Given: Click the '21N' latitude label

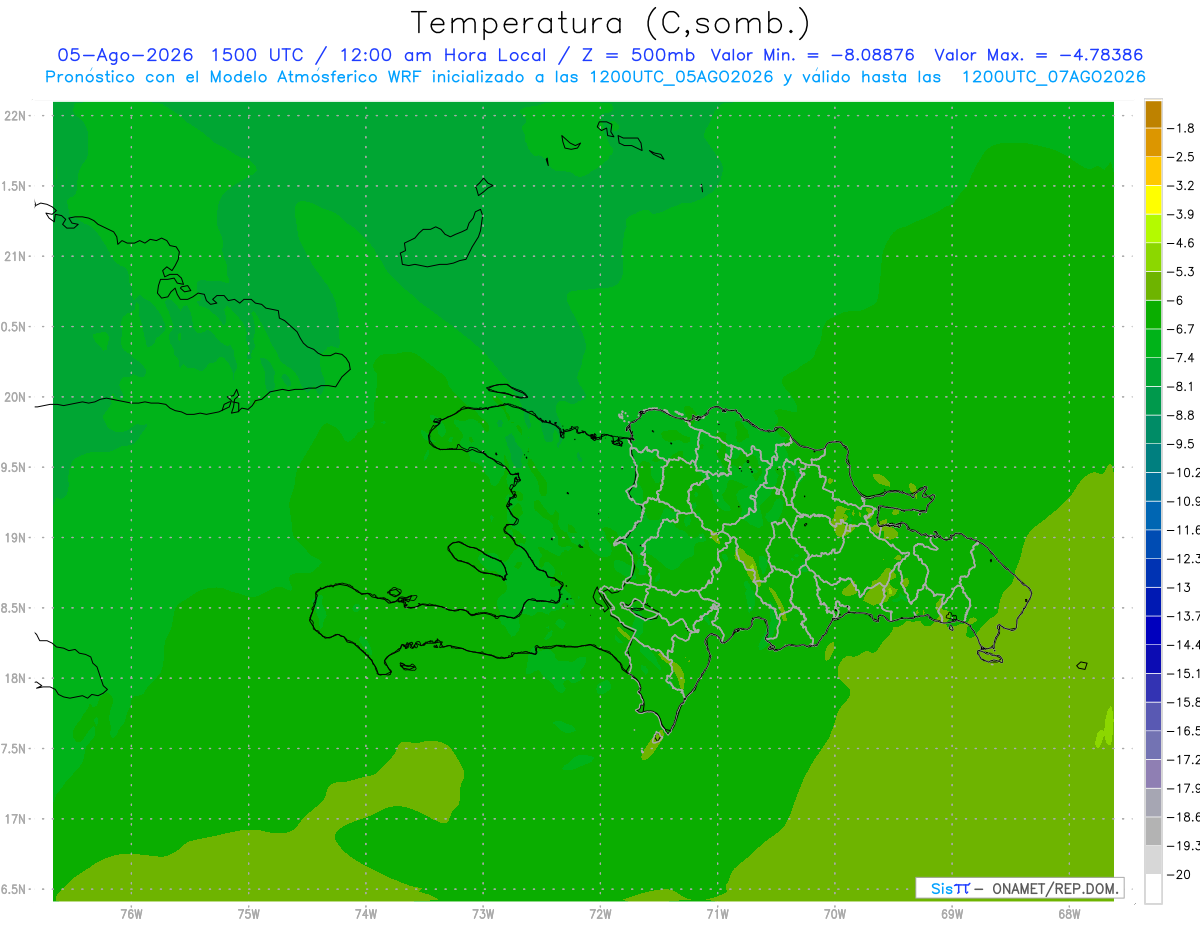Looking at the screenshot, I should click(16, 256).
